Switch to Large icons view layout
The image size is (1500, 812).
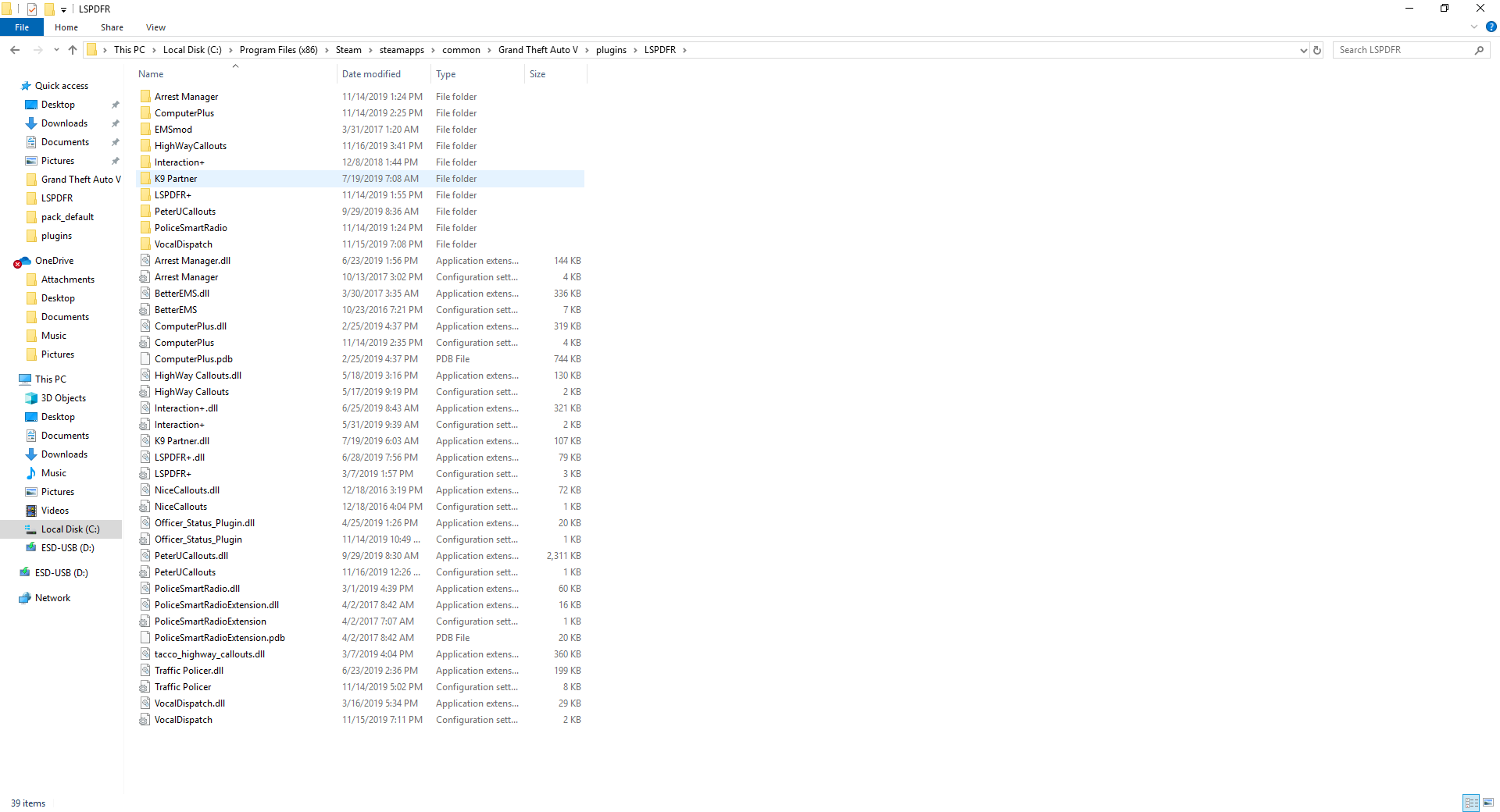pyautogui.click(x=1488, y=803)
